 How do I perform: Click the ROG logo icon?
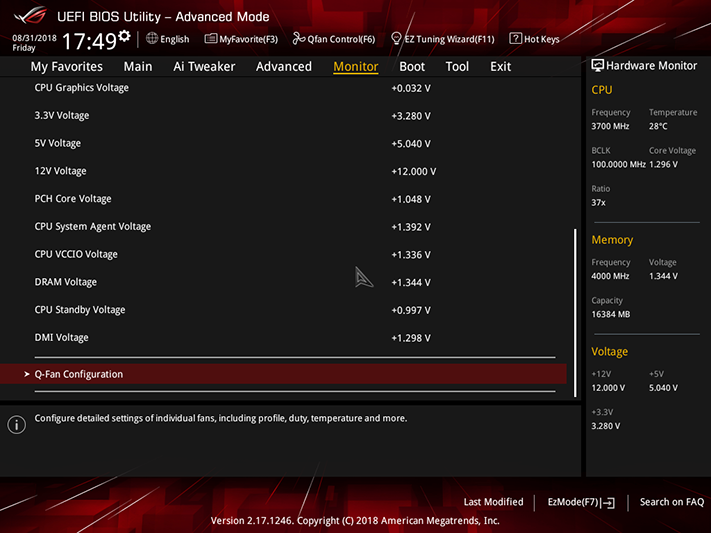tap(30, 16)
